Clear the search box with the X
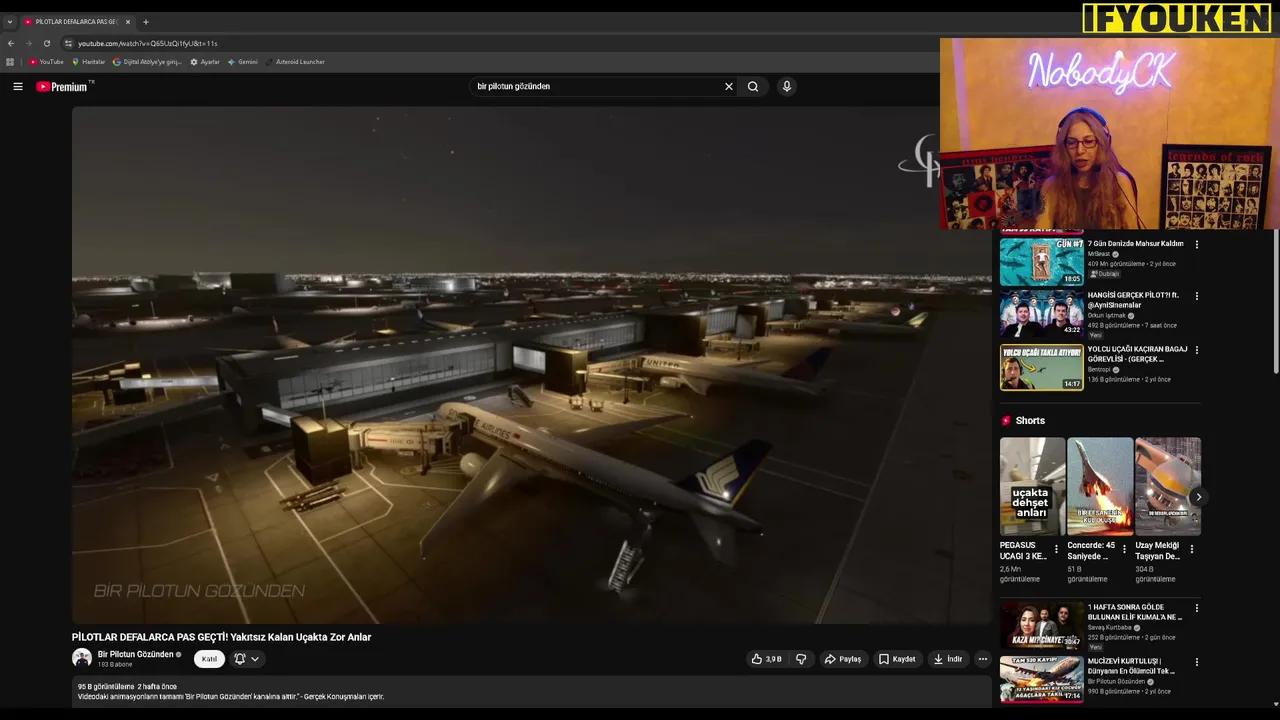The width and height of the screenshot is (1280, 720). pos(729,86)
